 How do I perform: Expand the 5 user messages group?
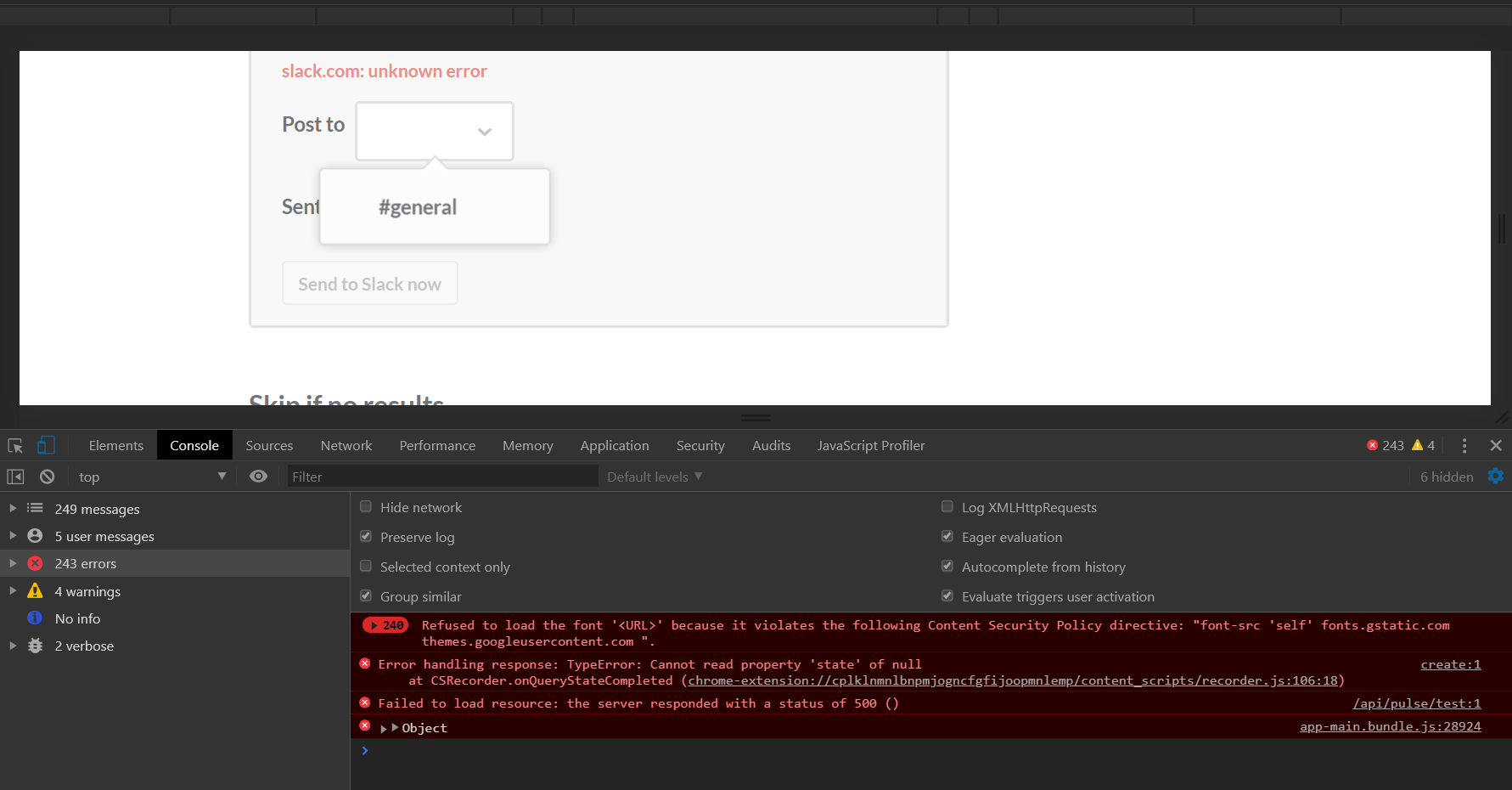coord(13,536)
